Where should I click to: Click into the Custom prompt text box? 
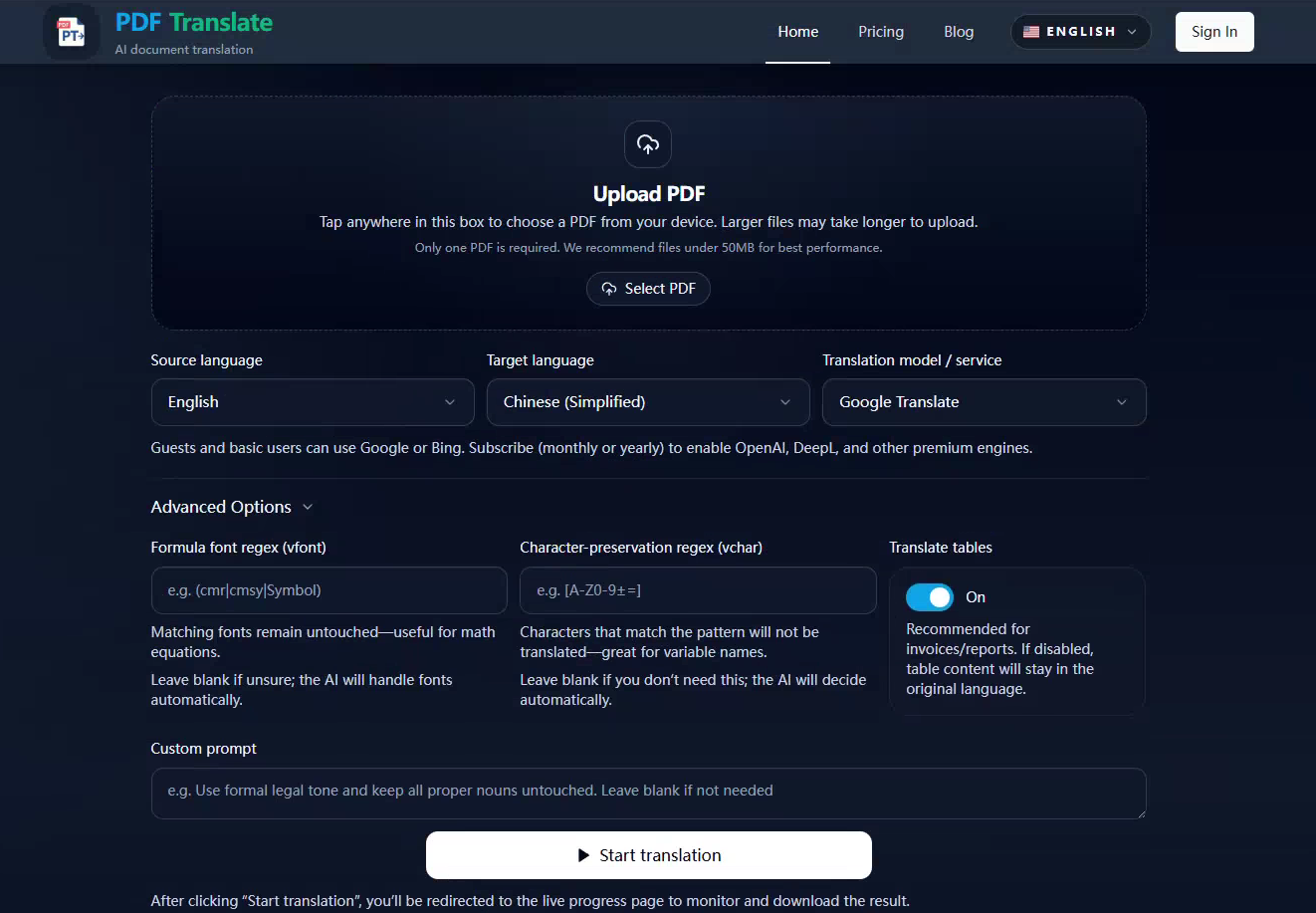point(648,793)
